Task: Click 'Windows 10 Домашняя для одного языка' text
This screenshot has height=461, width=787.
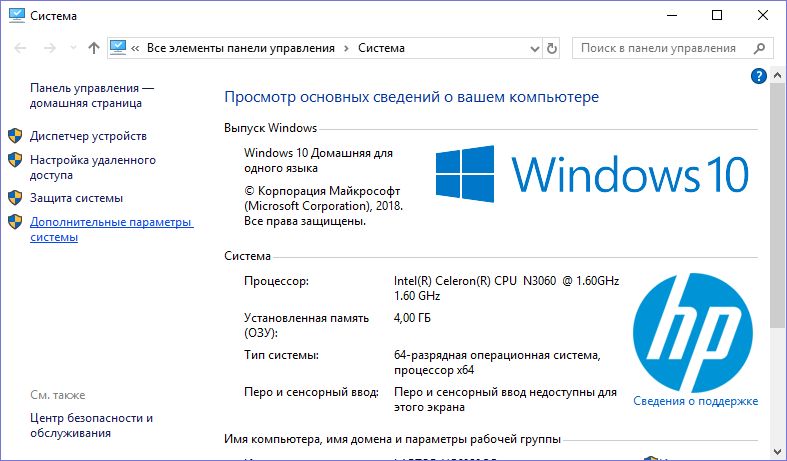Action: pyautogui.click(x=318, y=160)
